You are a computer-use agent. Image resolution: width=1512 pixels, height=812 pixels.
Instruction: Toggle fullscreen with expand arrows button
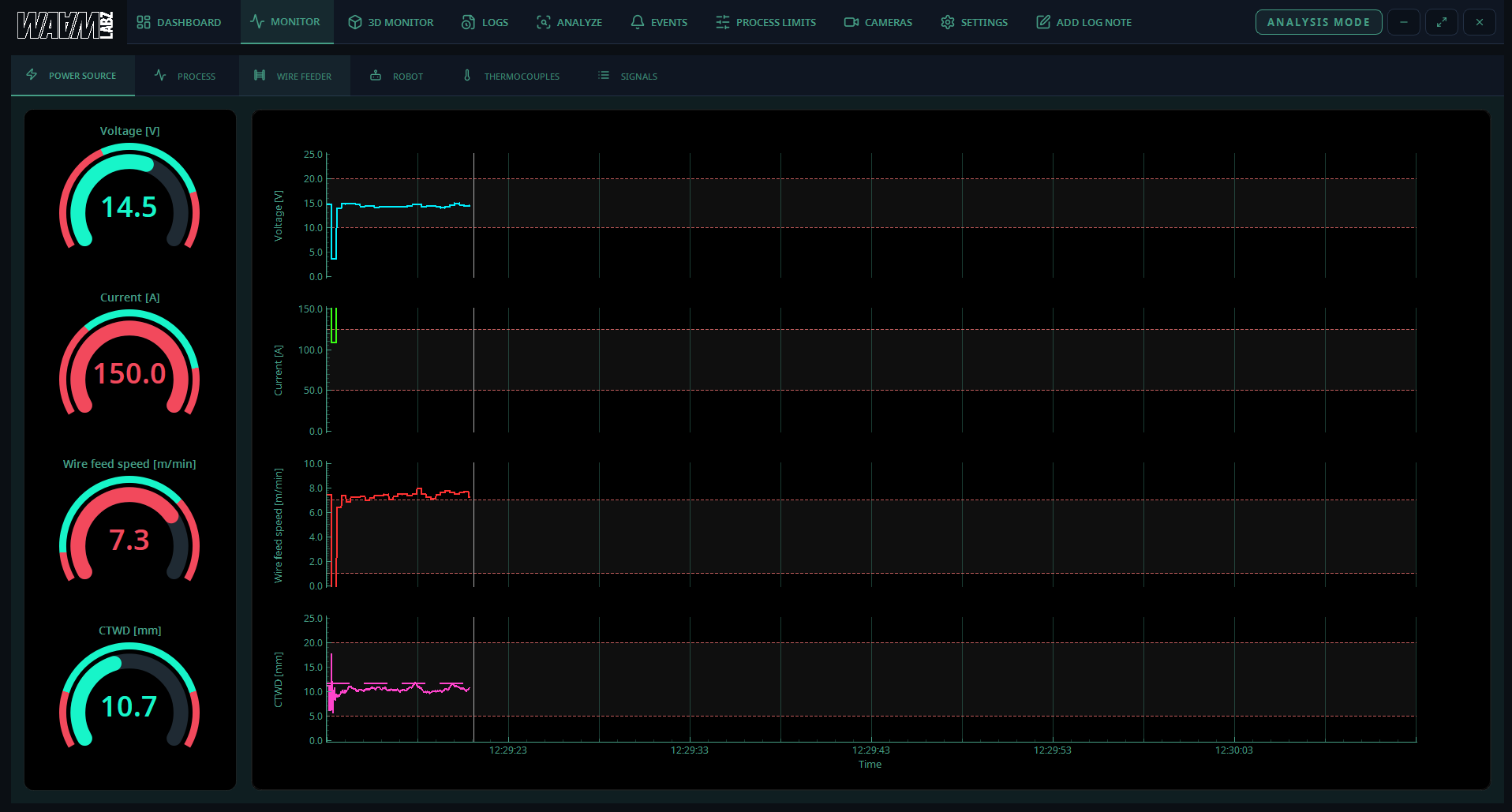1442,22
